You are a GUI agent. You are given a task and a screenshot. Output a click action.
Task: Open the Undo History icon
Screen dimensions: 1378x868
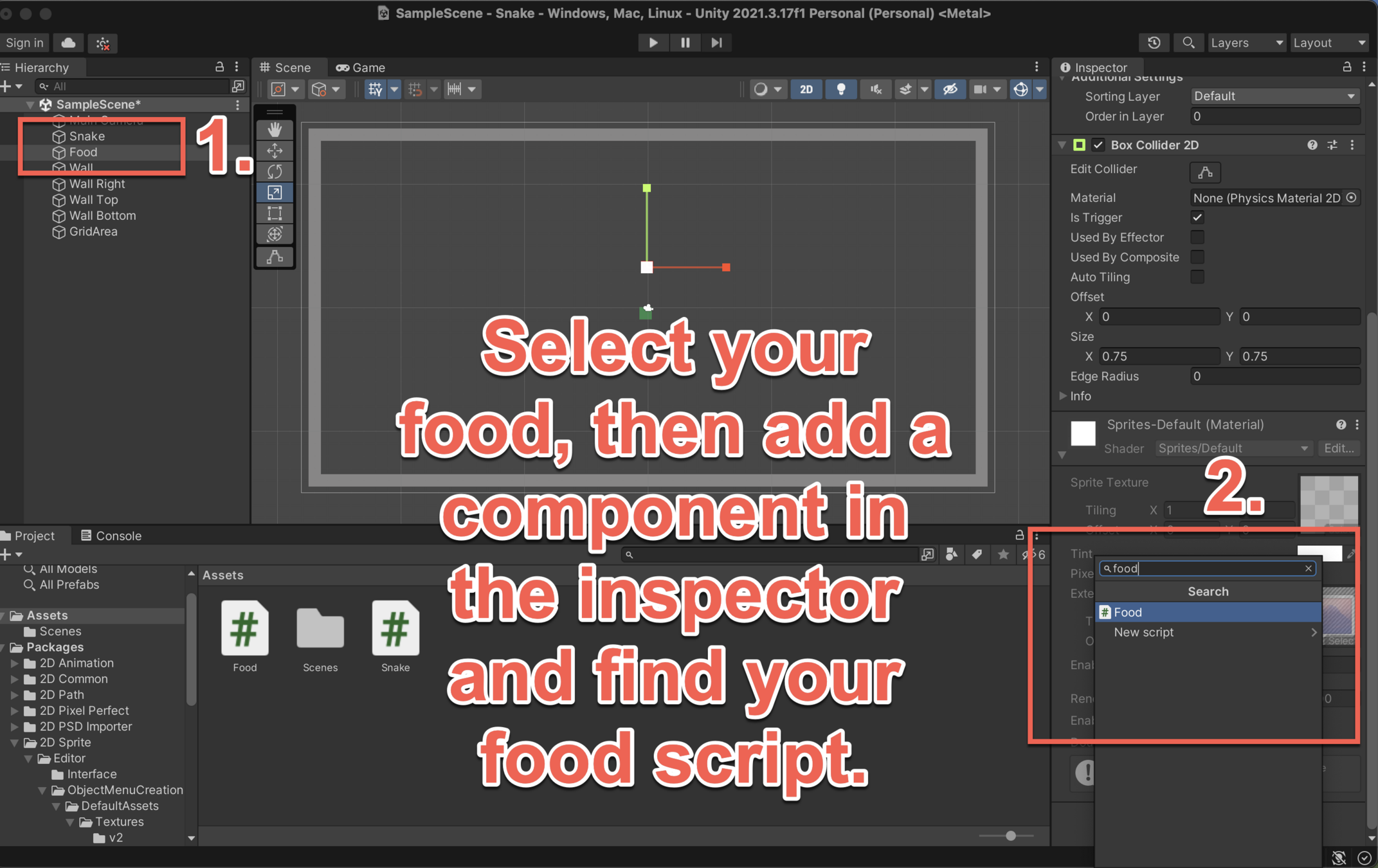point(1154,42)
